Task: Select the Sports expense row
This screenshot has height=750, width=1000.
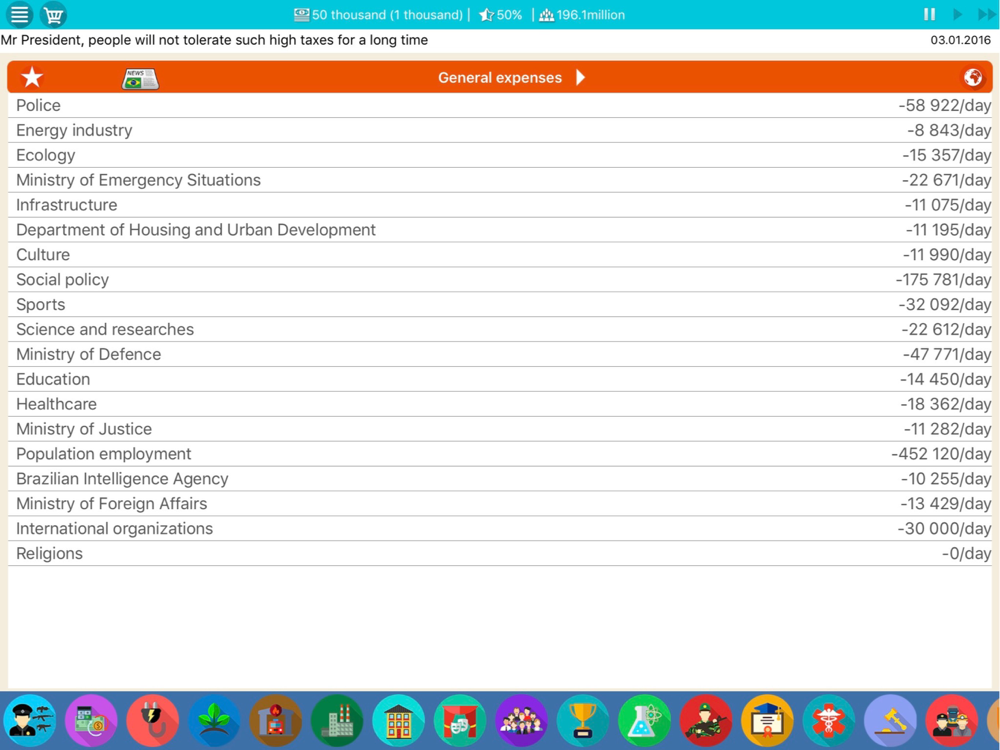Action: click(500, 304)
